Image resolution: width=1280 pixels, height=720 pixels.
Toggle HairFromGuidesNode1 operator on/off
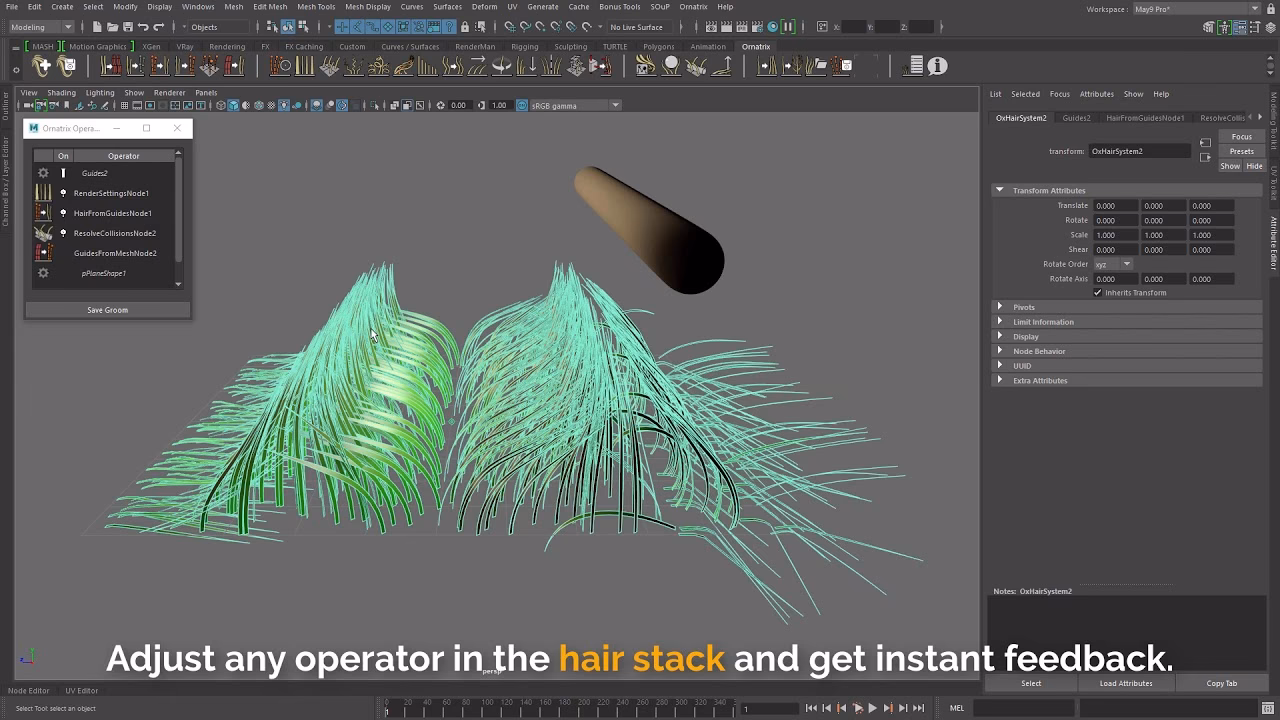click(63, 213)
